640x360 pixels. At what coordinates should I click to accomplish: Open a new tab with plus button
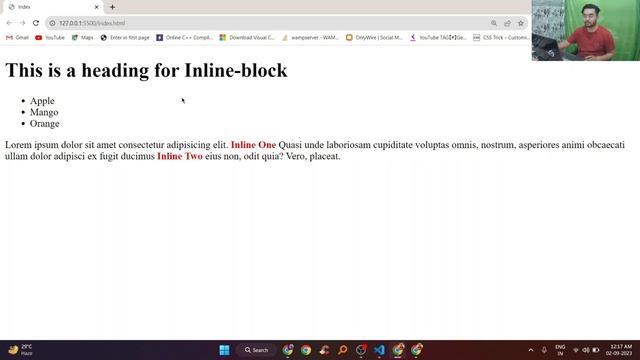tap(112, 7)
